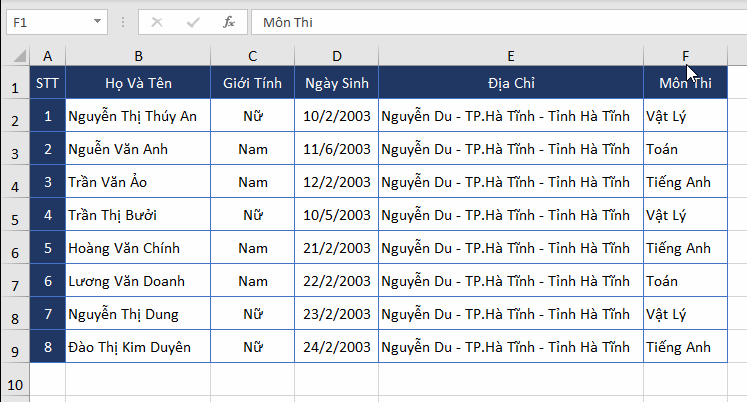Click the Ngày Sinh header cell
Image resolution: width=747 pixels, height=402 pixels.
337,83
